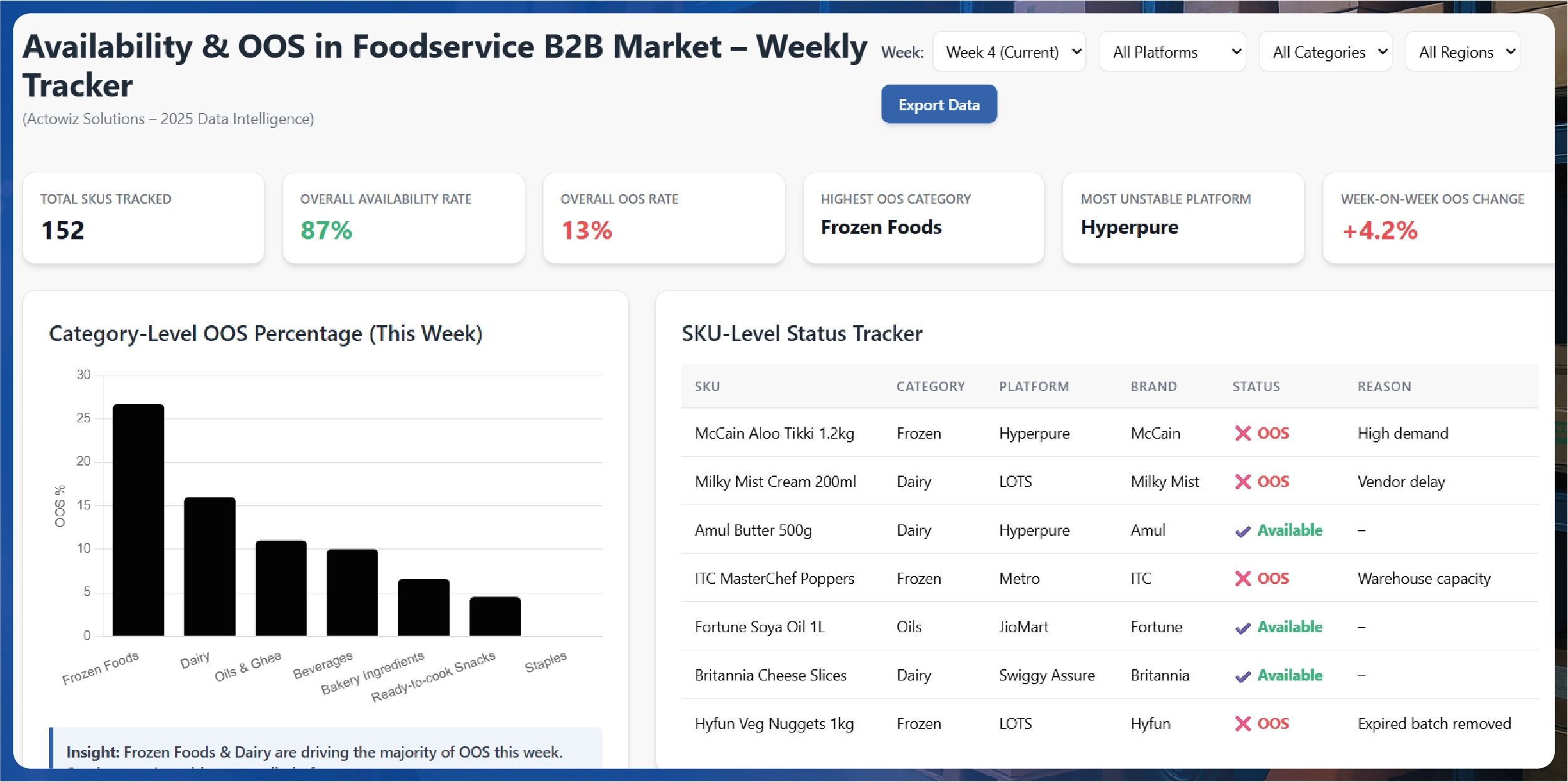
Task: Click the OOS cross icon for Hyfun Veg Nuggets
Action: [x=1242, y=724]
